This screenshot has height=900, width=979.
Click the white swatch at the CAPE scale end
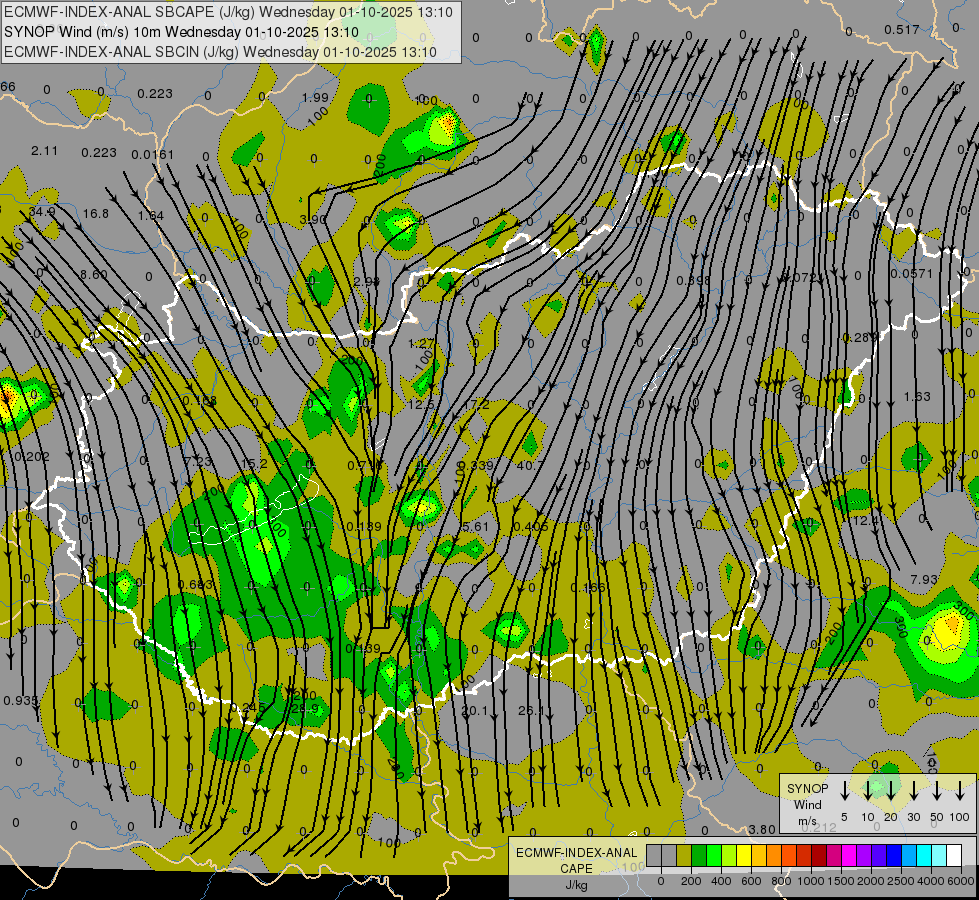point(954,856)
